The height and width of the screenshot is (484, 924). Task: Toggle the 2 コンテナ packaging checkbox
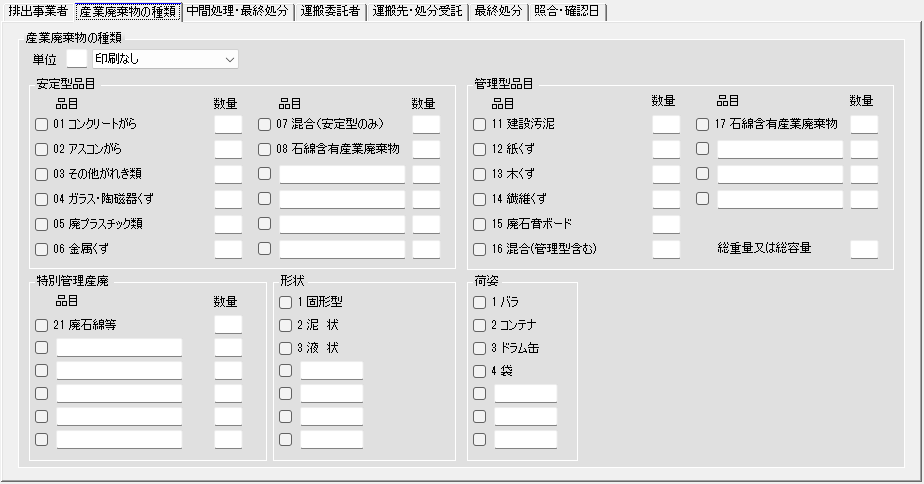coord(480,325)
